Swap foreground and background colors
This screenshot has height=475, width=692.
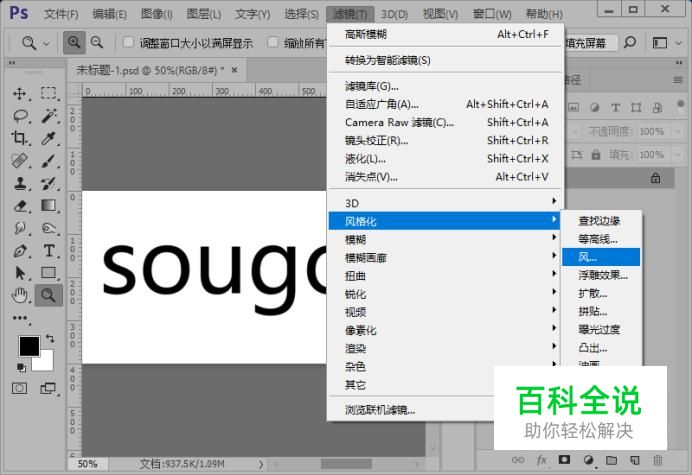(x=50, y=339)
